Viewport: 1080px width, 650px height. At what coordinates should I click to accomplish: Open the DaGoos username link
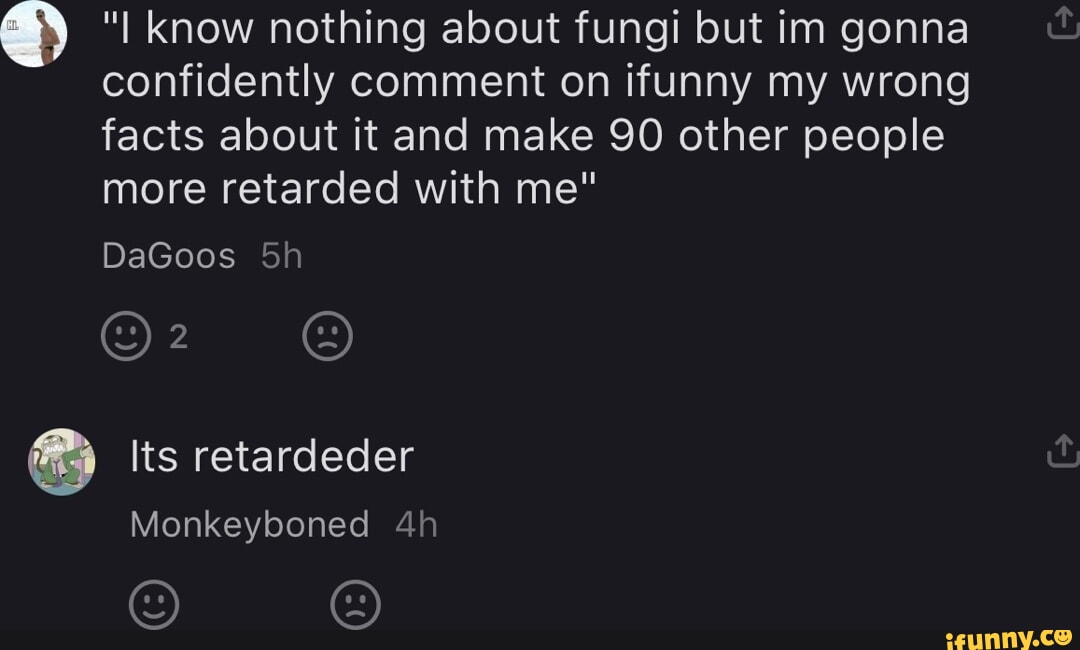[168, 255]
